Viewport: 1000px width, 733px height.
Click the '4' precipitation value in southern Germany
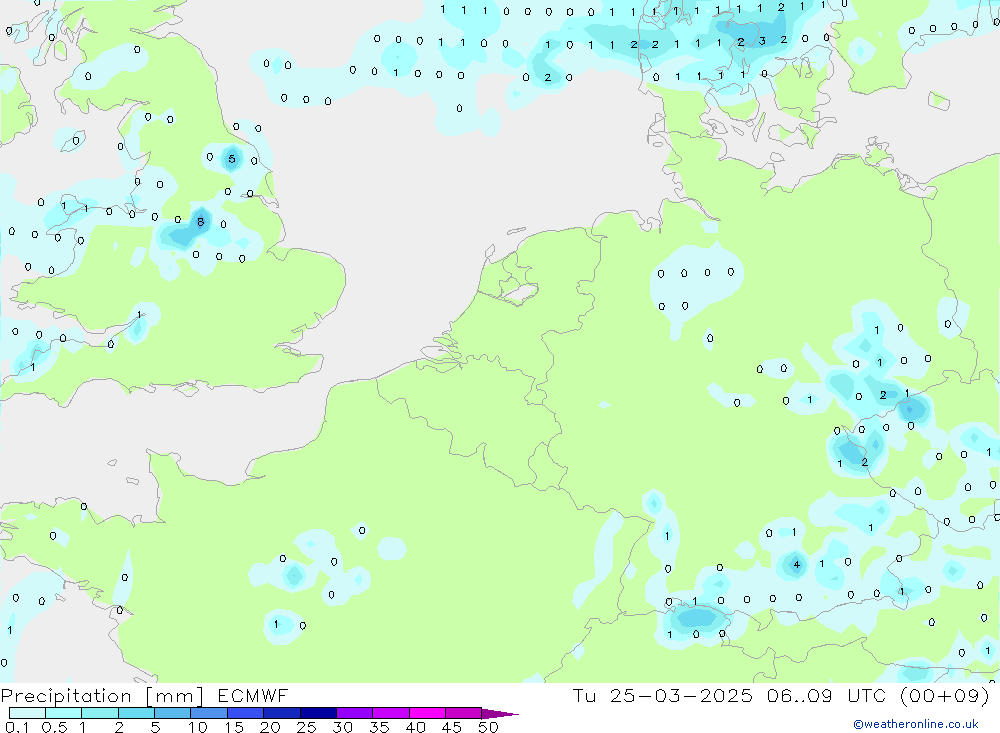tap(796, 565)
